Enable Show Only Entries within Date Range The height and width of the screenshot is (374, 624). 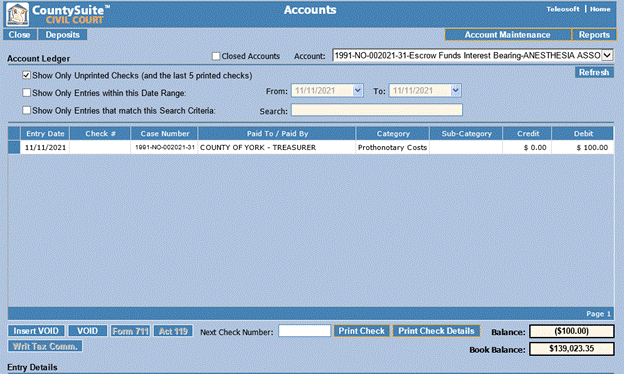point(27,93)
